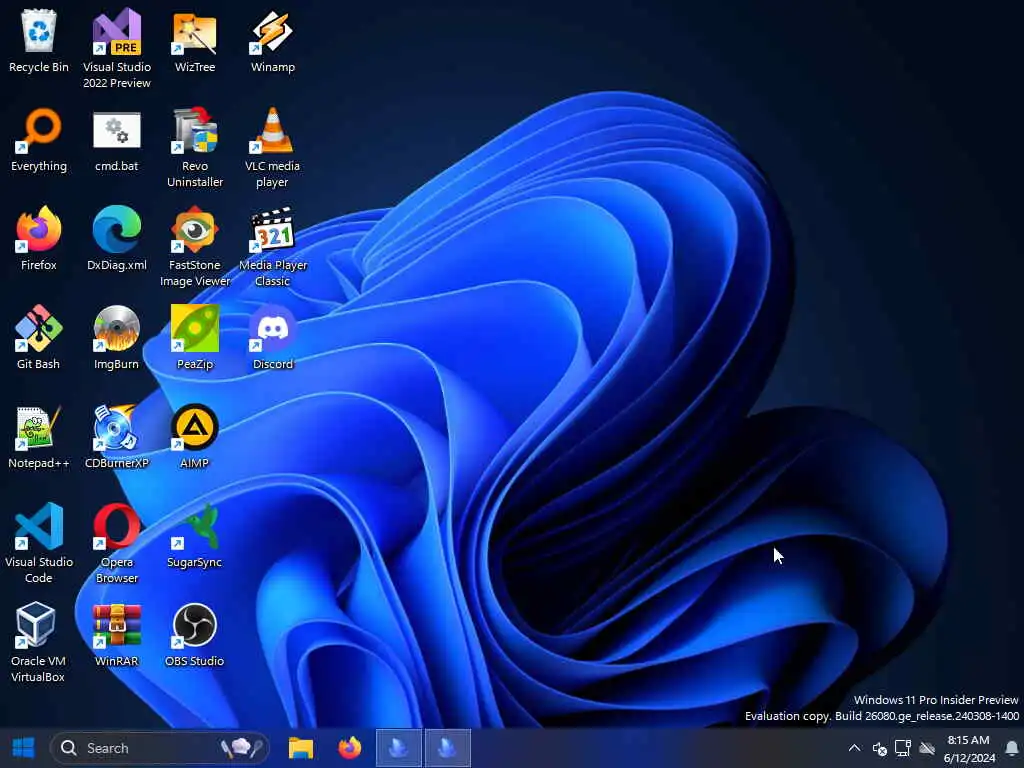Screen dimensions: 1024x768
Task: Select the AIMP player shortcut
Action: [x=195, y=436]
